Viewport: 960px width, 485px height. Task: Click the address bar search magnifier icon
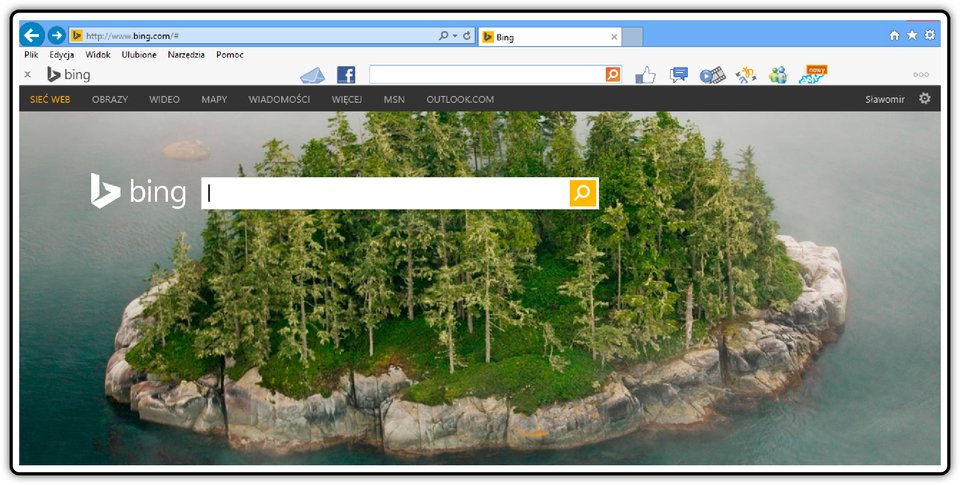[x=443, y=36]
